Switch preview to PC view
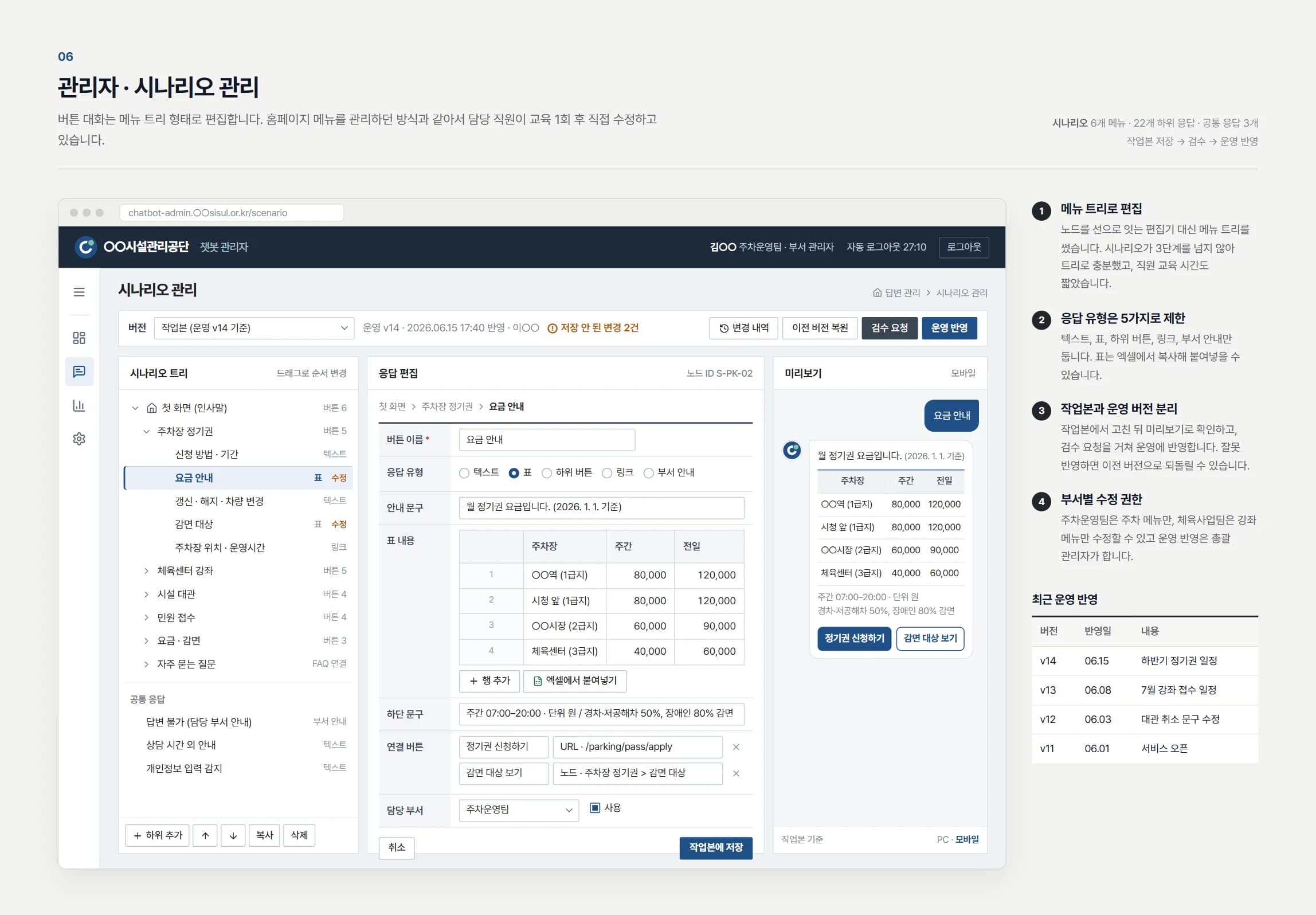 (942, 839)
